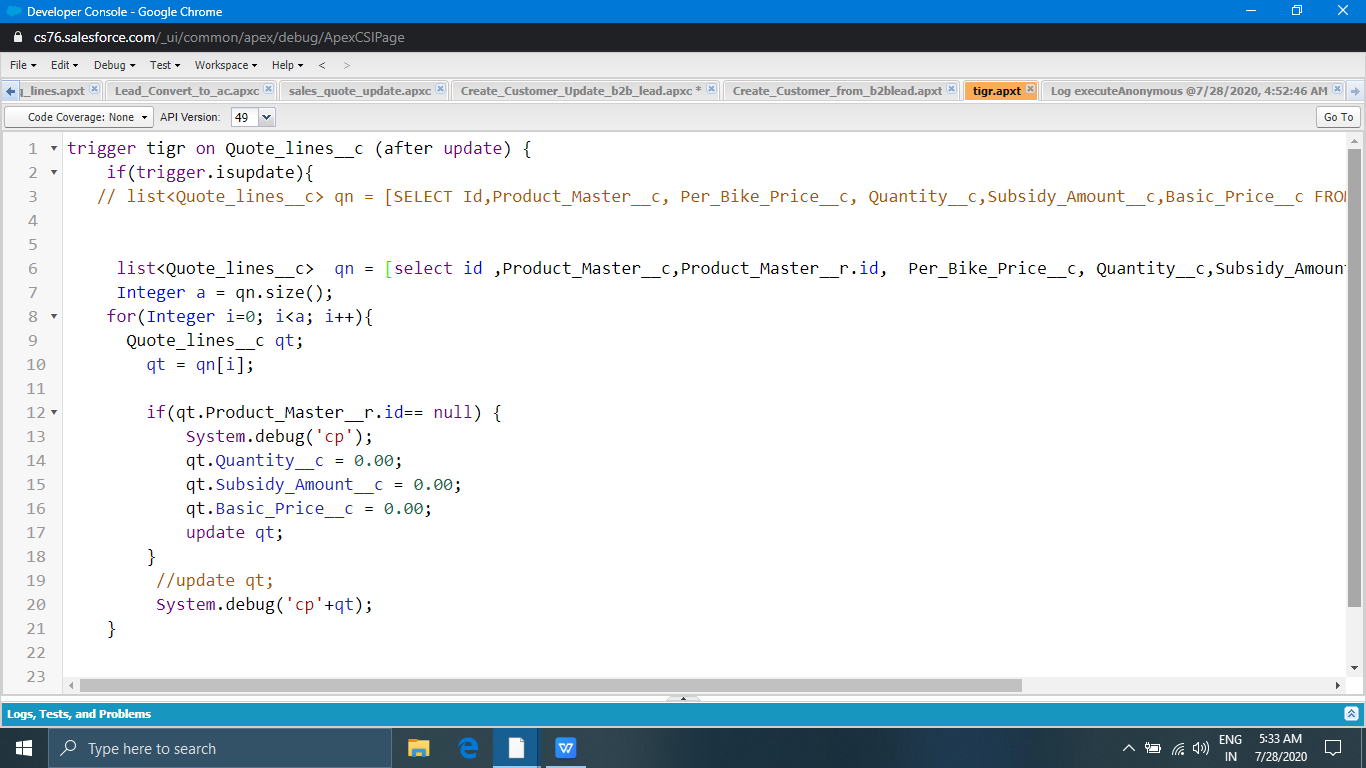Show hidden system tray icons
The image size is (1366, 768).
pyautogui.click(x=1129, y=748)
